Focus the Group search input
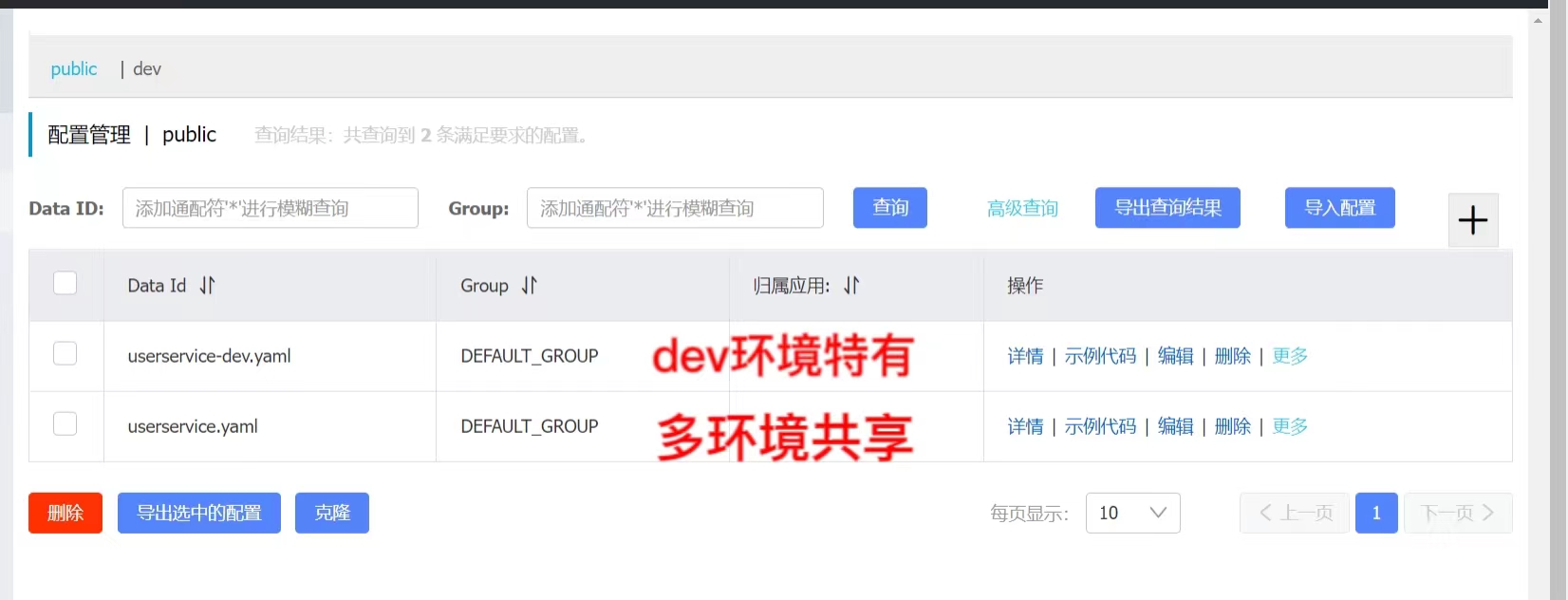Screen dimensions: 1568x600 [x=675, y=208]
